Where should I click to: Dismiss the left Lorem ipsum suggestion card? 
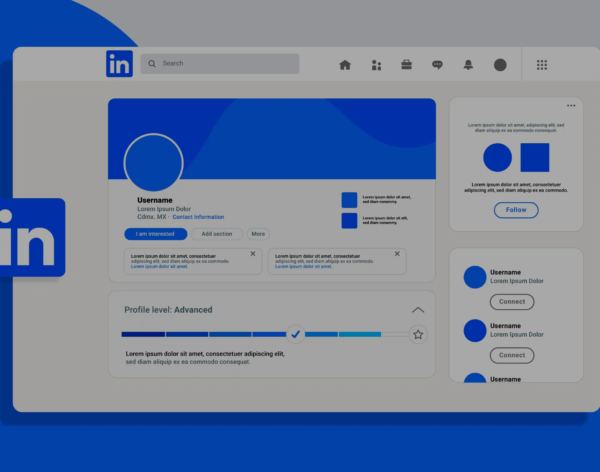click(x=252, y=254)
